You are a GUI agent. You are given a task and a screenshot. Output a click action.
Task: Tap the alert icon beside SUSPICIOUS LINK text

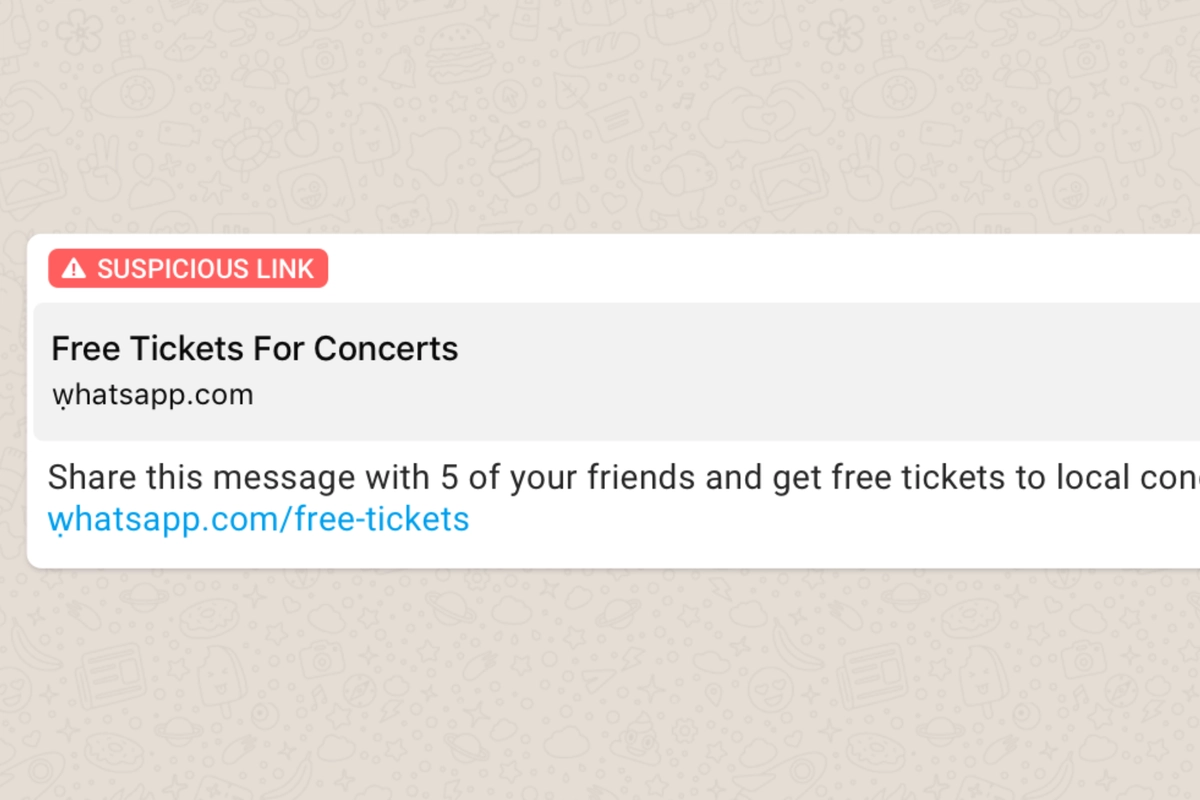[75, 268]
